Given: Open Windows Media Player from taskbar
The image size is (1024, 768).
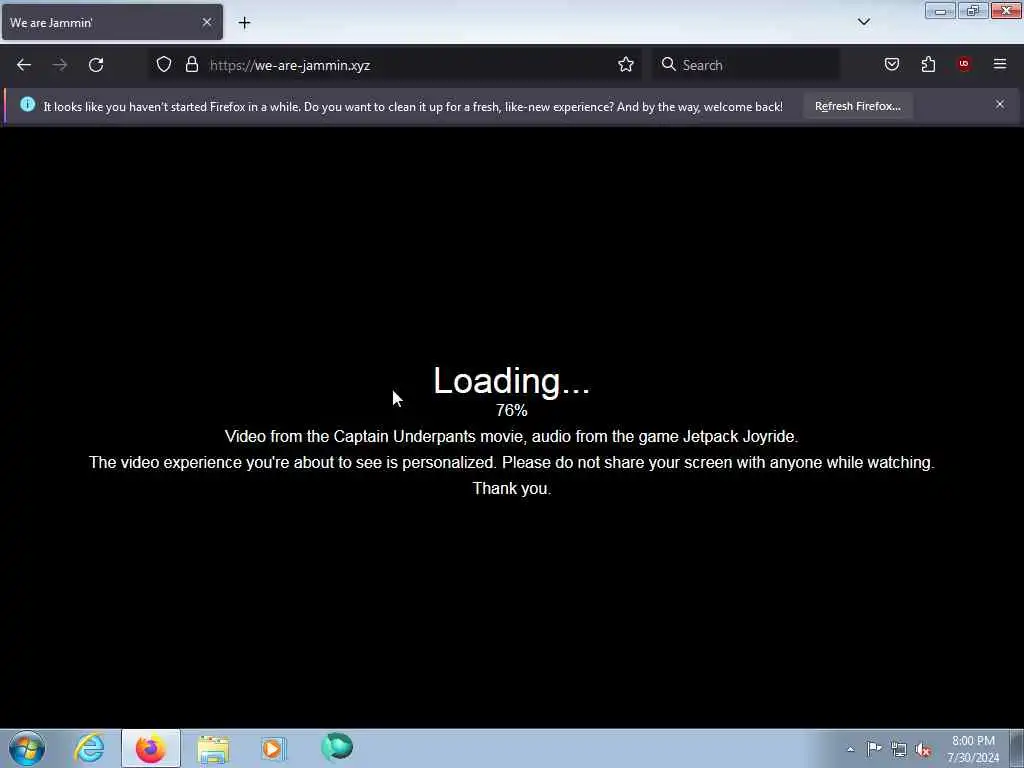Looking at the screenshot, I should pos(273,748).
